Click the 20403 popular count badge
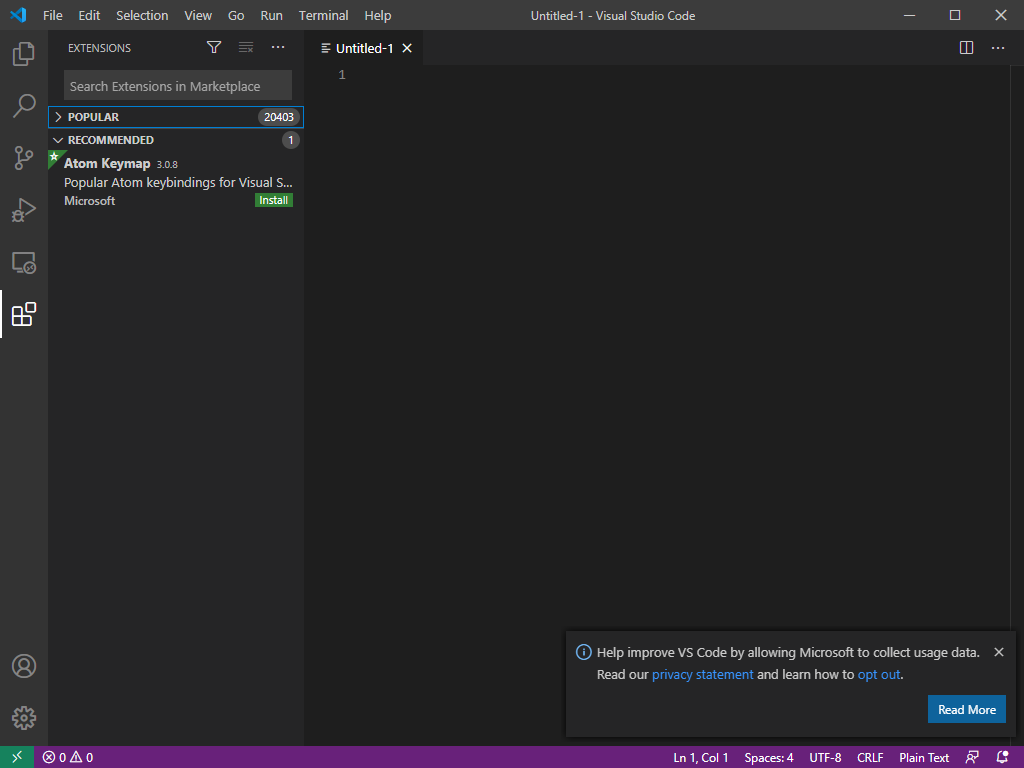This screenshot has height=768, width=1024. 279,117
